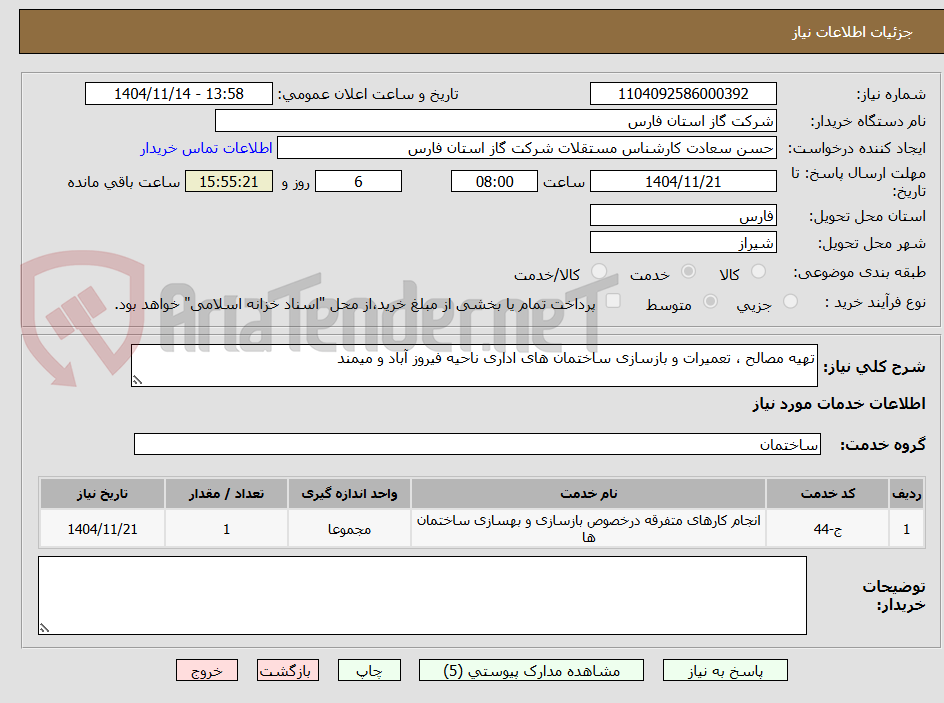This screenshot has height=703, width=944.
Task: Click the استان محل تحویل field فارس
Action: 683,215
